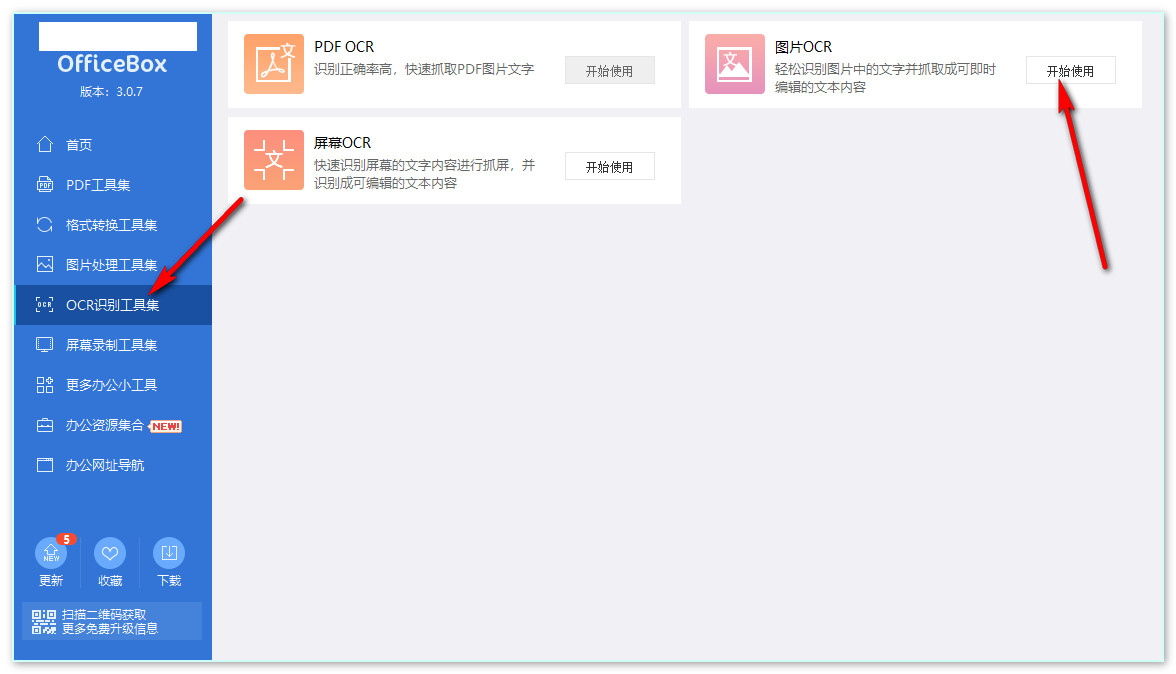1176x674 pixels.
Task: Click the briefcase icon beside 办公资源集合
Action: 45,425
